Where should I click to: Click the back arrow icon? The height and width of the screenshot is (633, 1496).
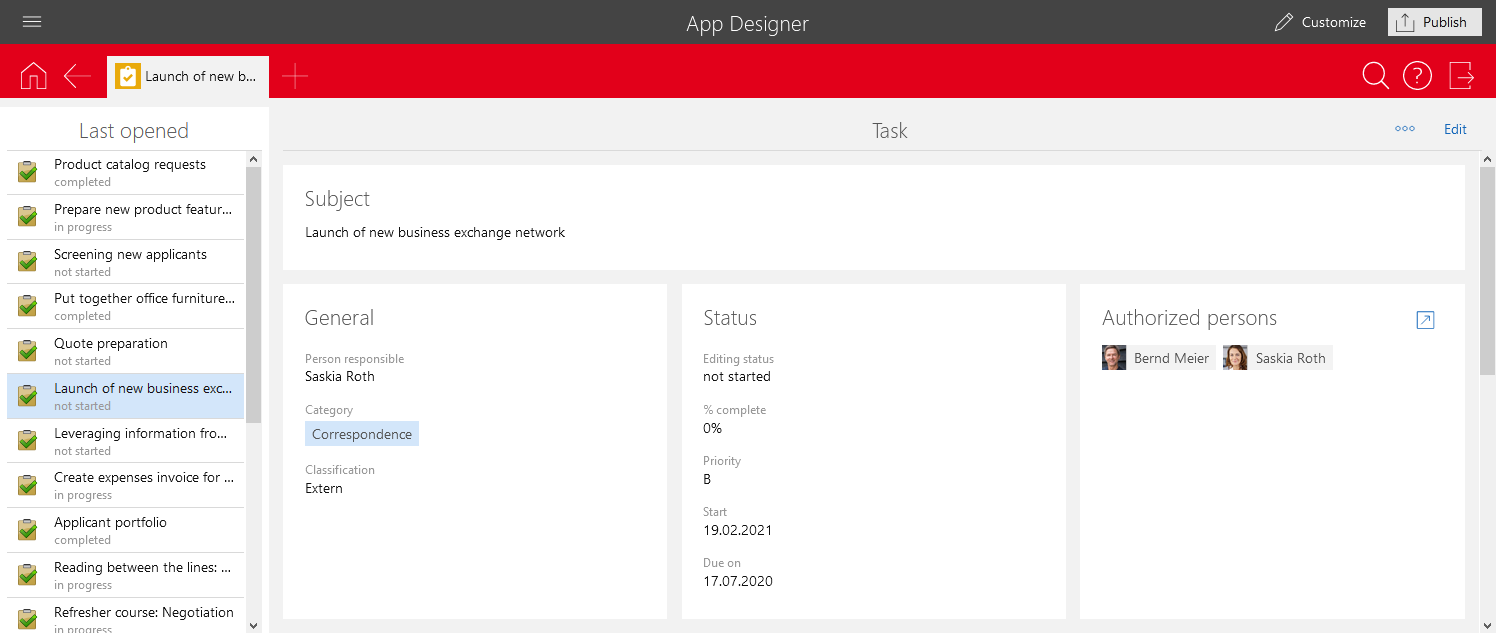[x=77, y=76]
